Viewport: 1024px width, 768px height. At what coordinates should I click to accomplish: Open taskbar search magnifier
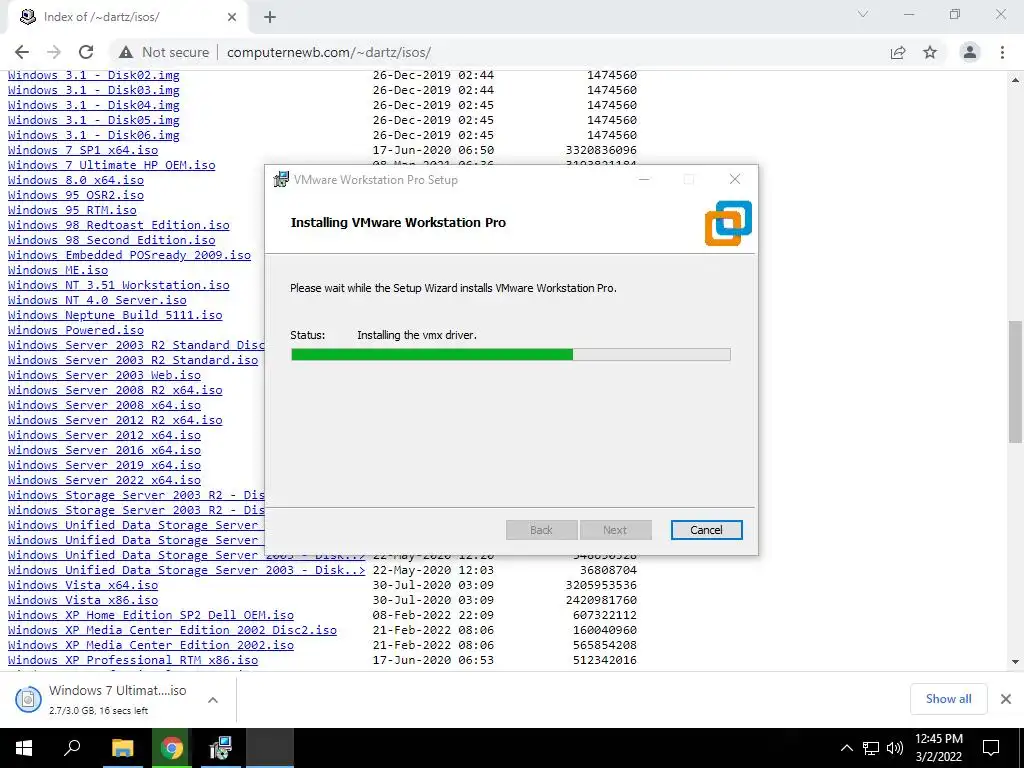point(72,748)
